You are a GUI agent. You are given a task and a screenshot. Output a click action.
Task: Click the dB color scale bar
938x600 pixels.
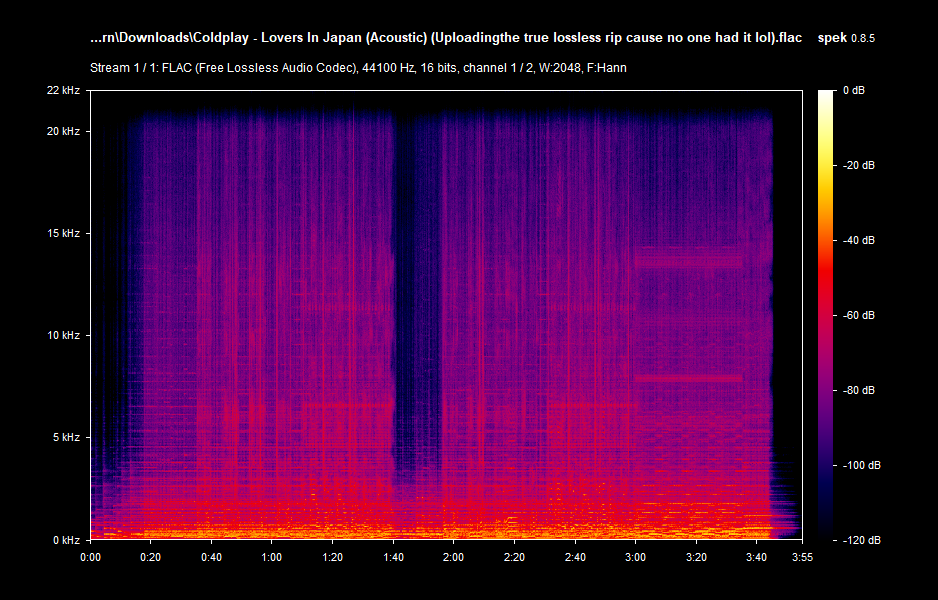pos(826,315)
